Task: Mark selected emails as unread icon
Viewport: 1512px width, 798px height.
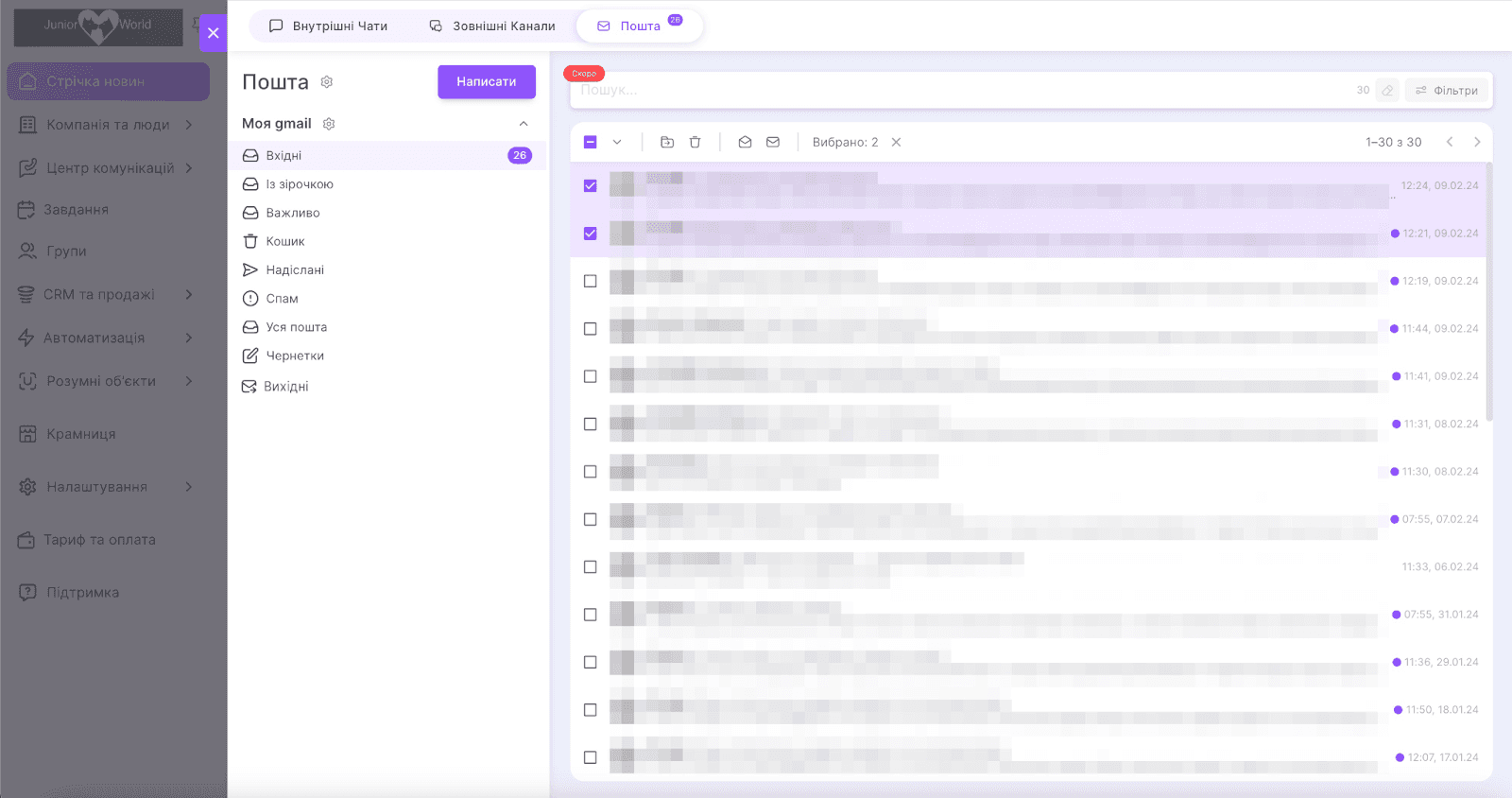Action: click(x=773, y=142)
